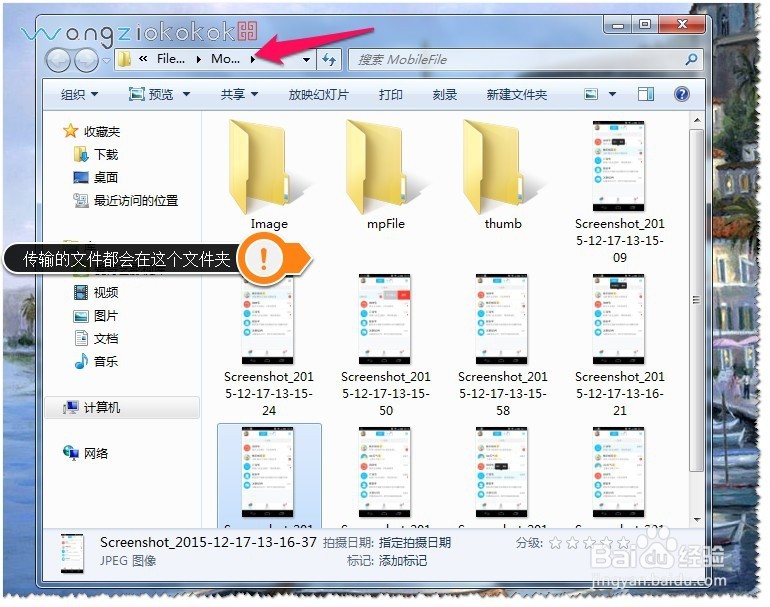This screenshot has height=607, width=770.
Task: Open help with the question mark icon
Action: 682,94
